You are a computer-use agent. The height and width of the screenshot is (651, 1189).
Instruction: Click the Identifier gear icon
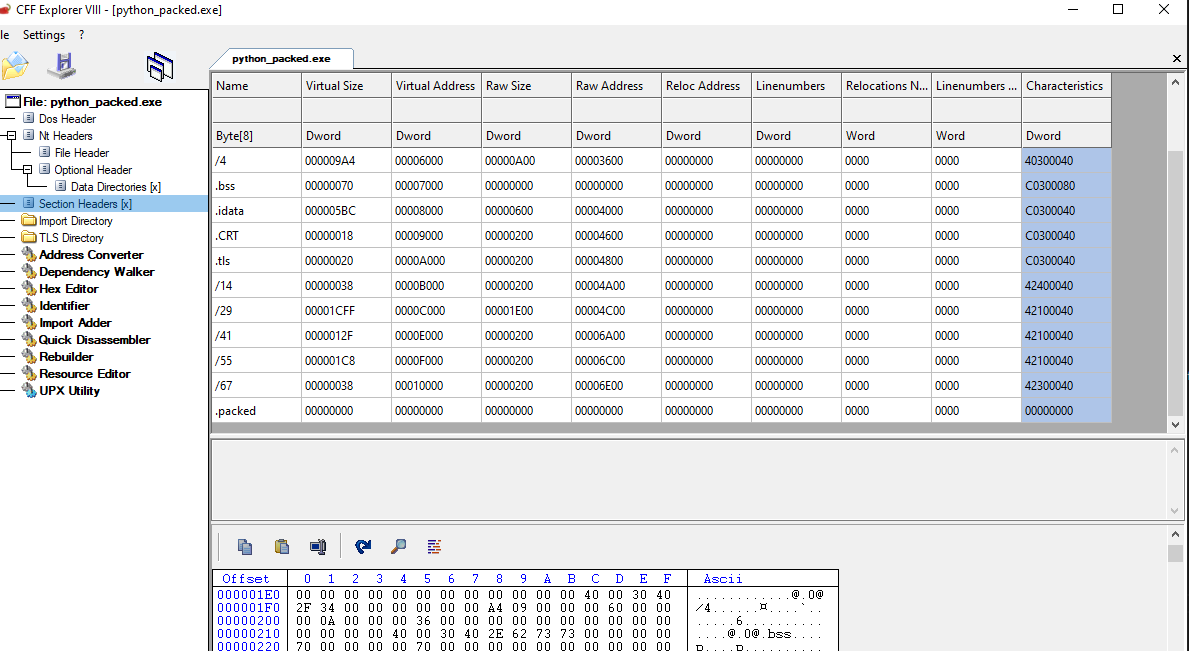[x=29, y=305]
